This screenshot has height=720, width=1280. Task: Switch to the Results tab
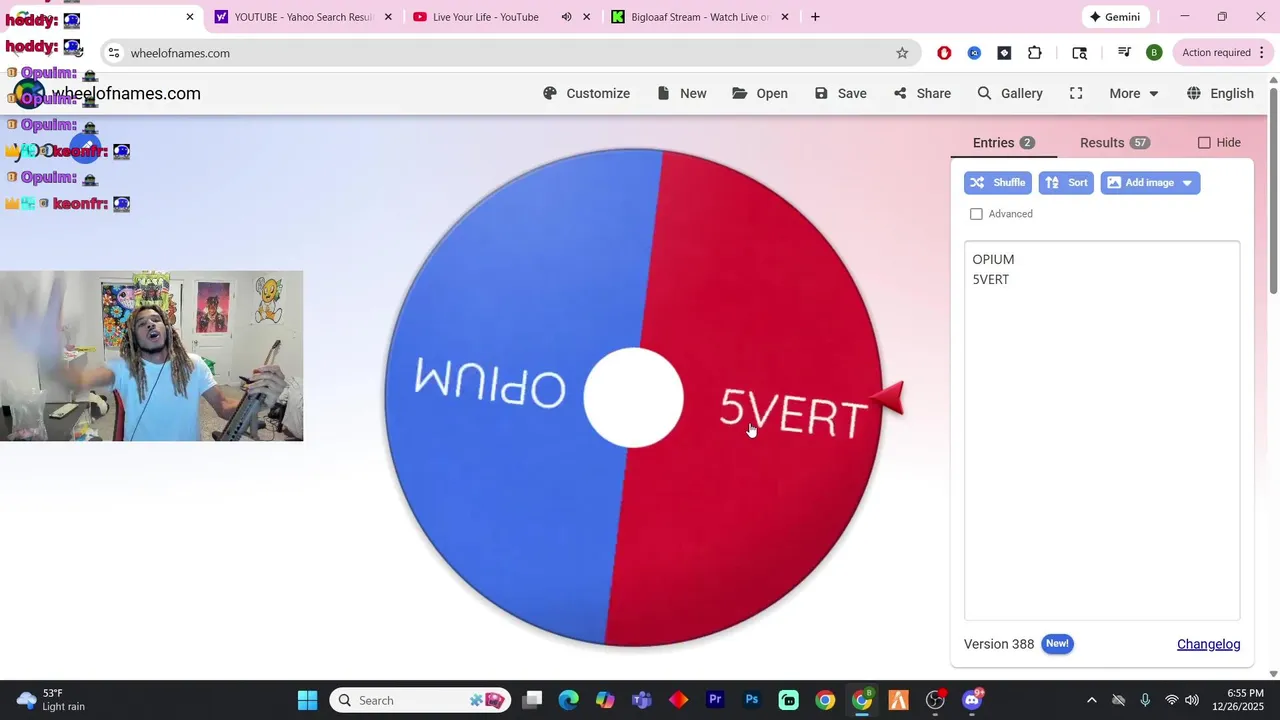click(1114, 143)
